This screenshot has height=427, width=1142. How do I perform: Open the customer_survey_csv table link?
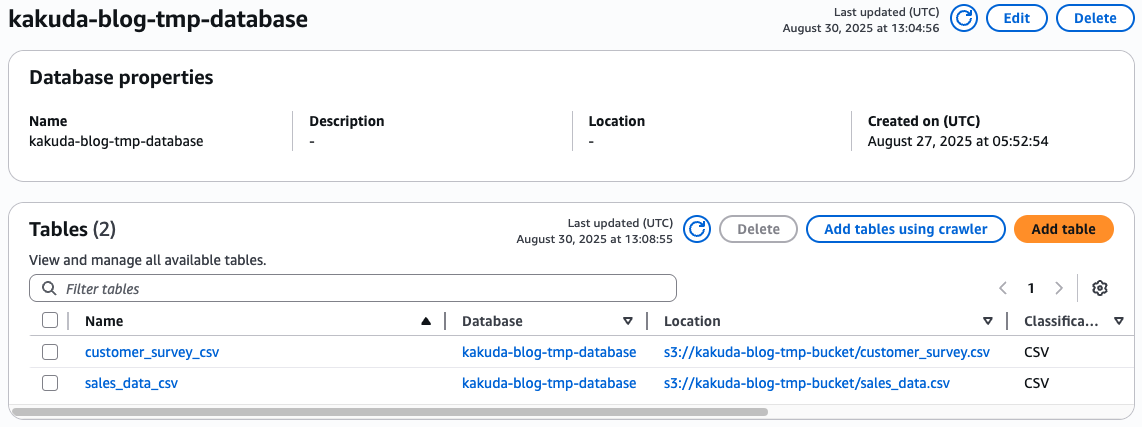tap(151, 352)
